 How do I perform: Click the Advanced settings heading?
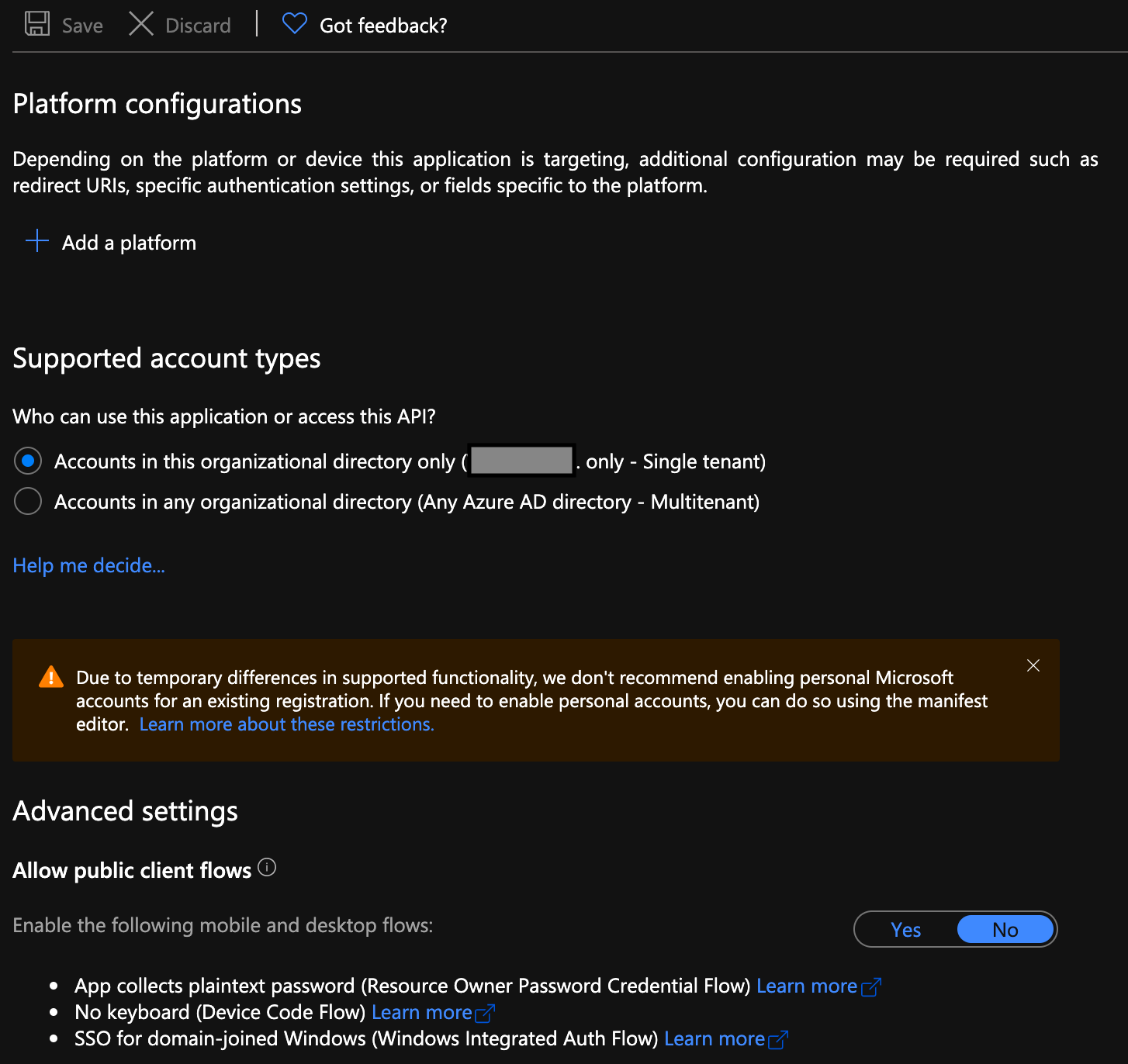(x=126, y=811)
